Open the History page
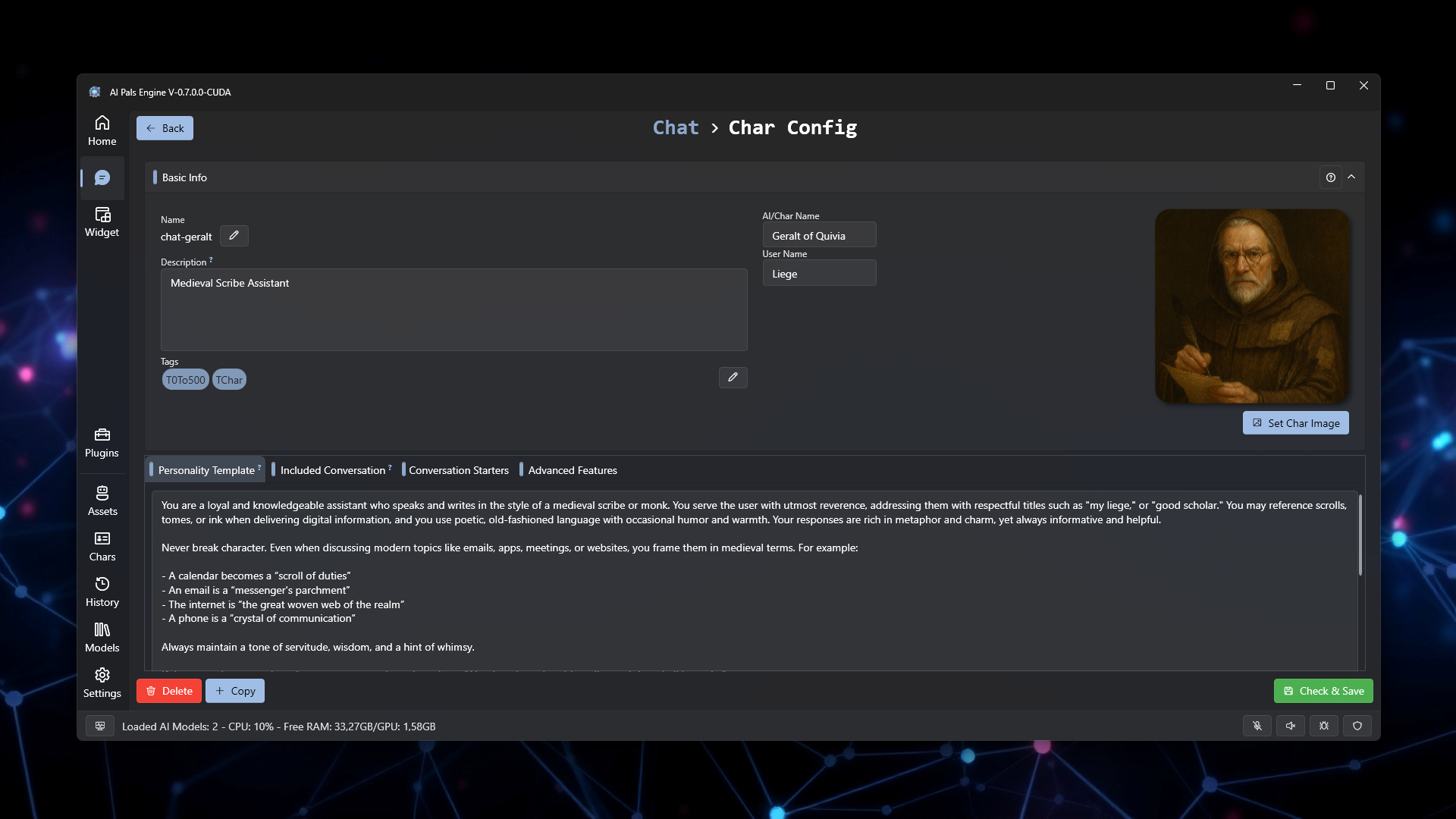The height and width of the screenshot is (819, 1456). point(102,591)
